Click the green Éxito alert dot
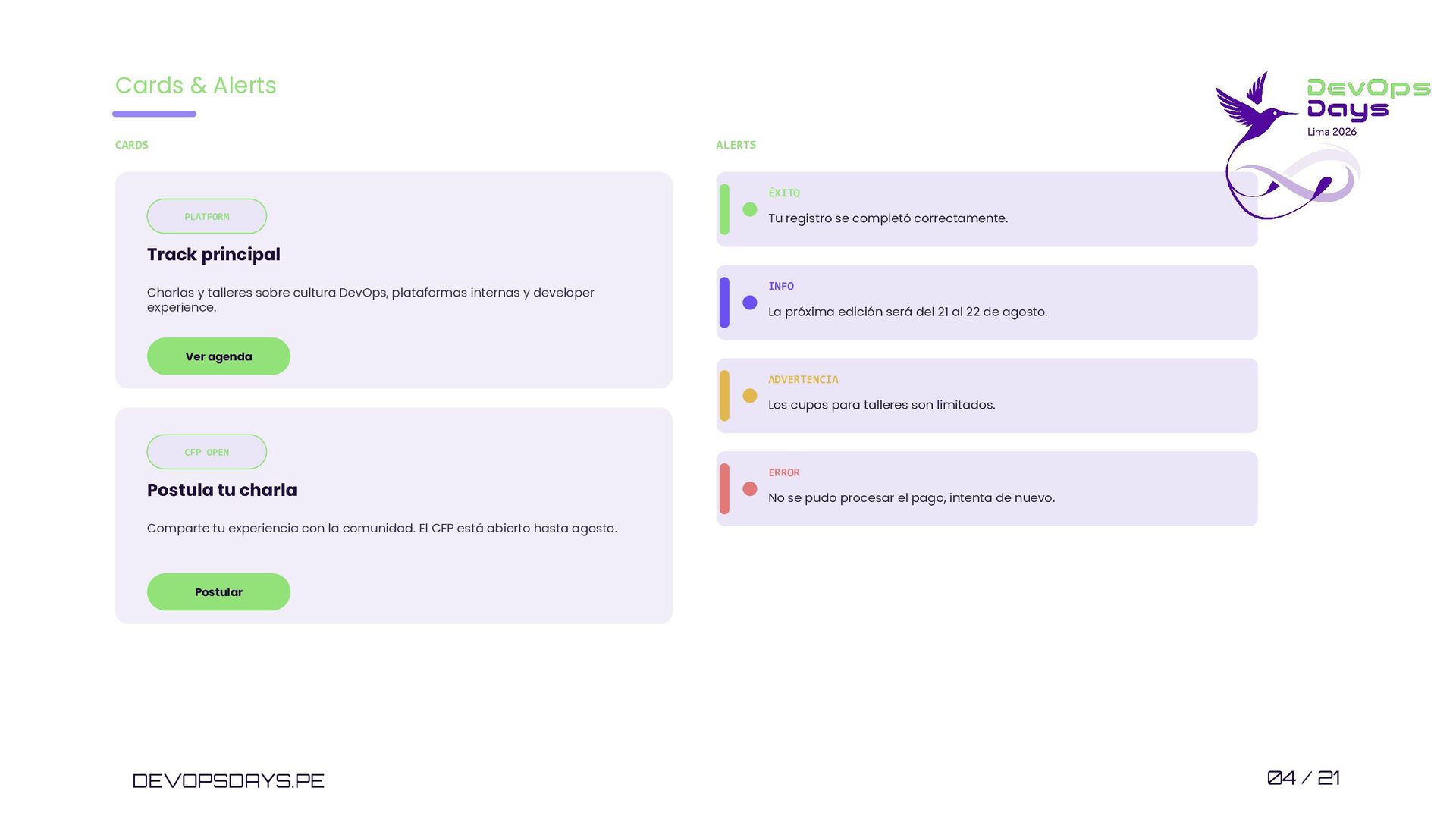 click(750, 209)
